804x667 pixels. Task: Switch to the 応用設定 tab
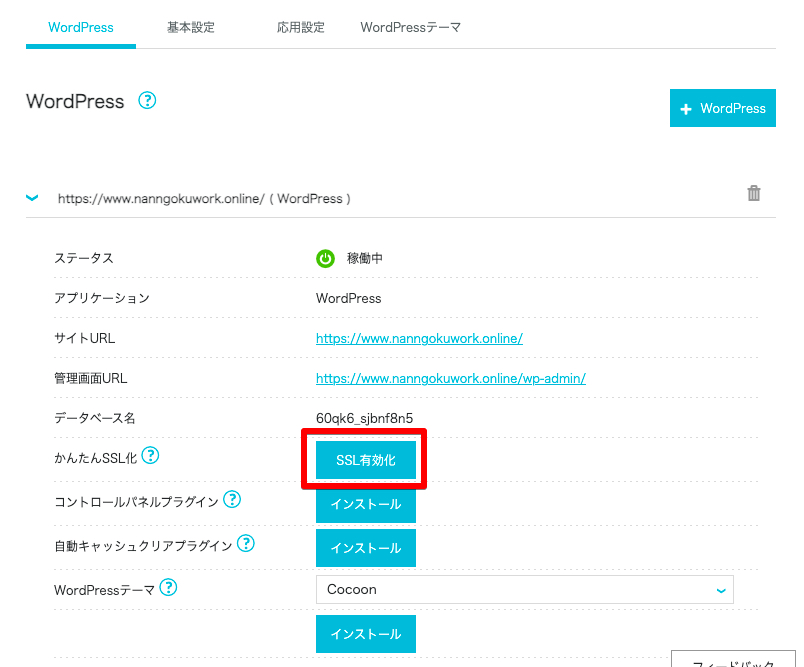tap(300, 27)
